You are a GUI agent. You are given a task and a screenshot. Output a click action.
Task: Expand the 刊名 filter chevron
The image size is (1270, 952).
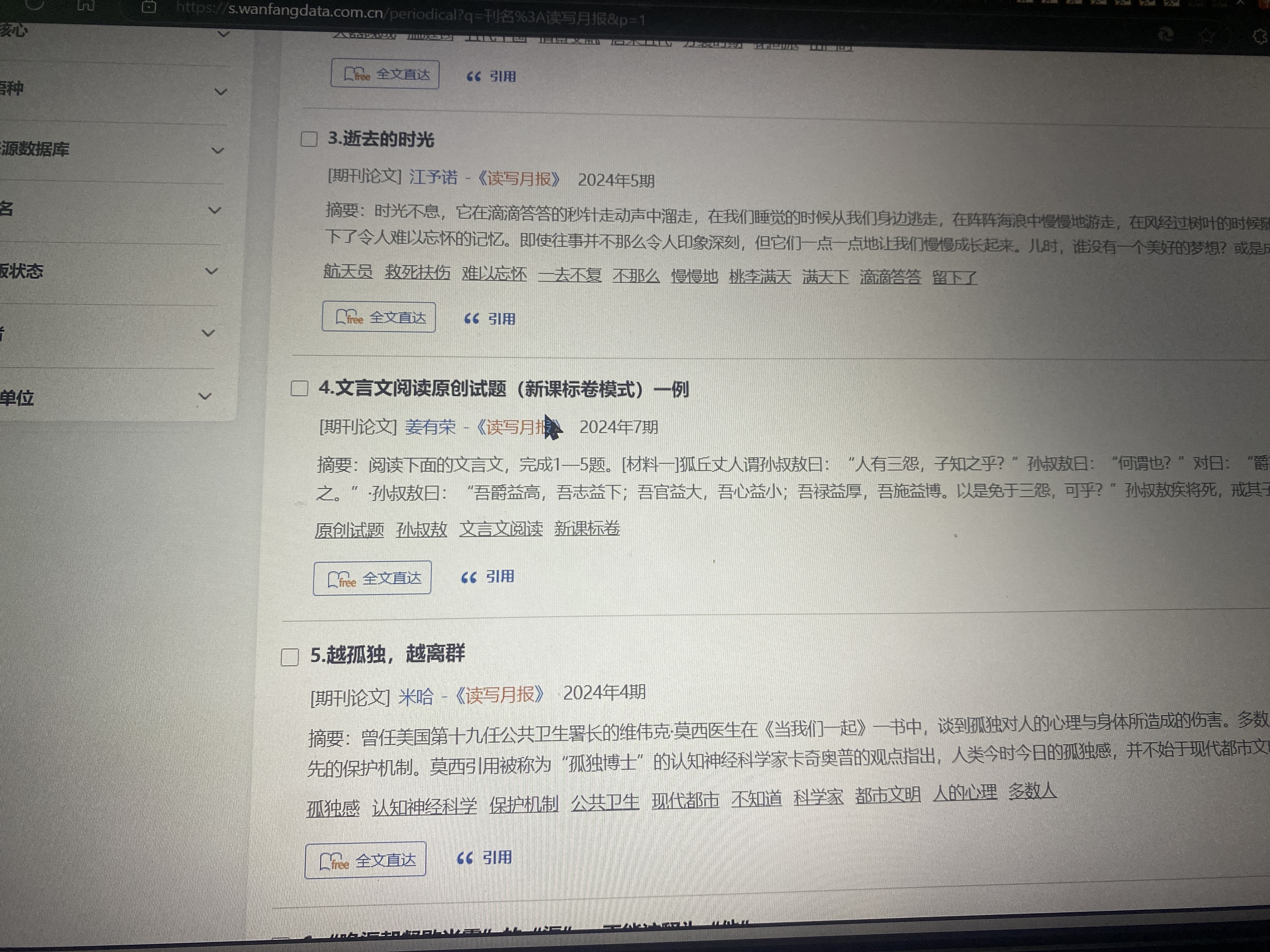coord(215,211)
